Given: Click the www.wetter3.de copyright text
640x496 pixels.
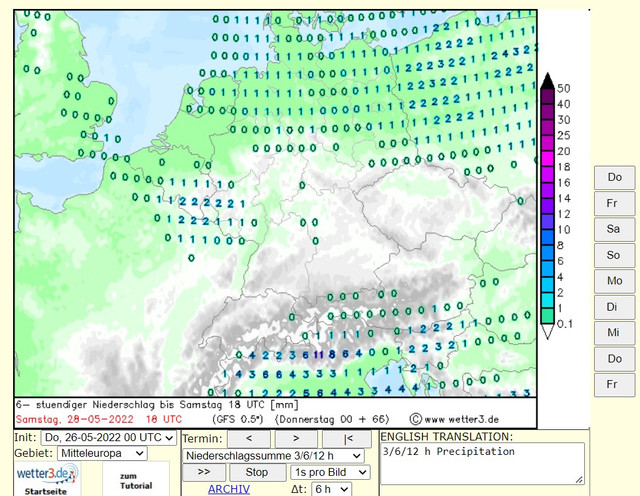Looking at the screenshot, I should pyautogui.click(x=454, y=420).
